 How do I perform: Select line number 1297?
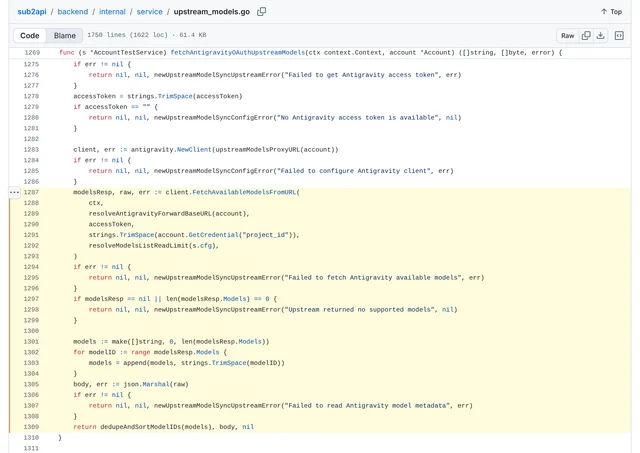[x=31, y=299]
